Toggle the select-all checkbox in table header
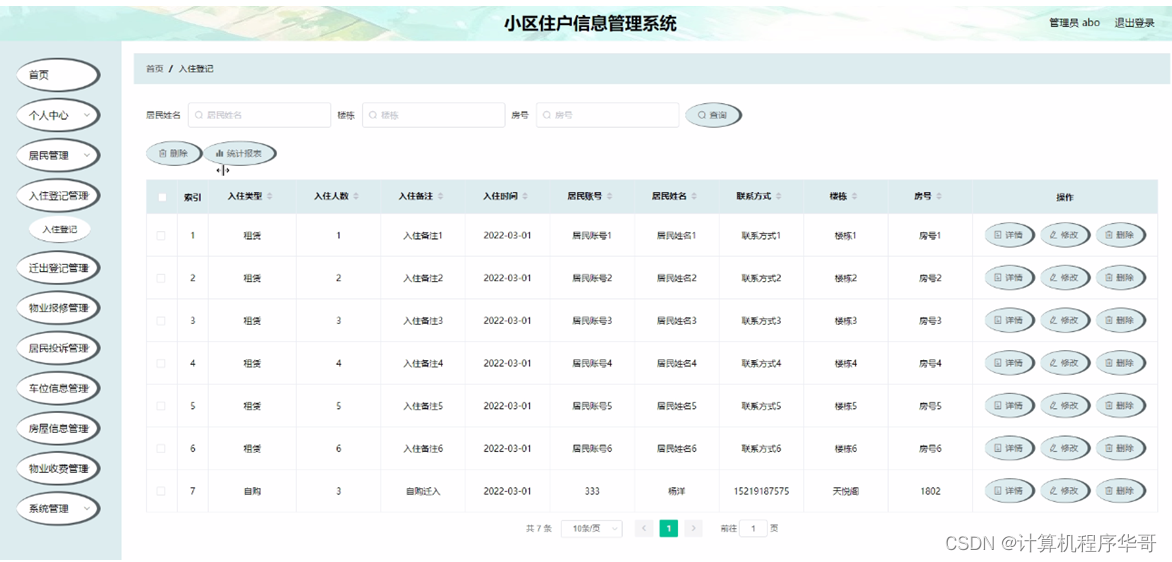Image resolution: width=1172 pixels, height=562 pixels. pos(161,197)
